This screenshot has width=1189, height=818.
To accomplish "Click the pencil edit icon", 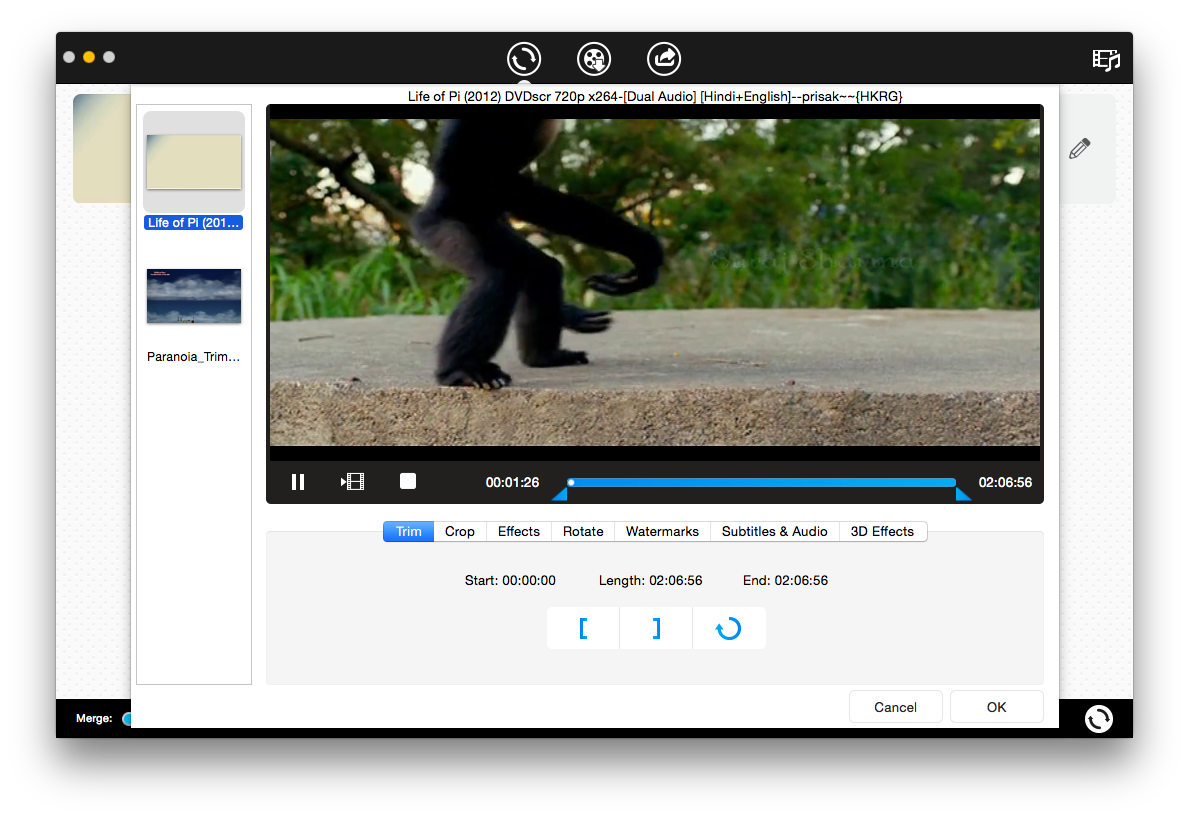I will [1079, 149].
